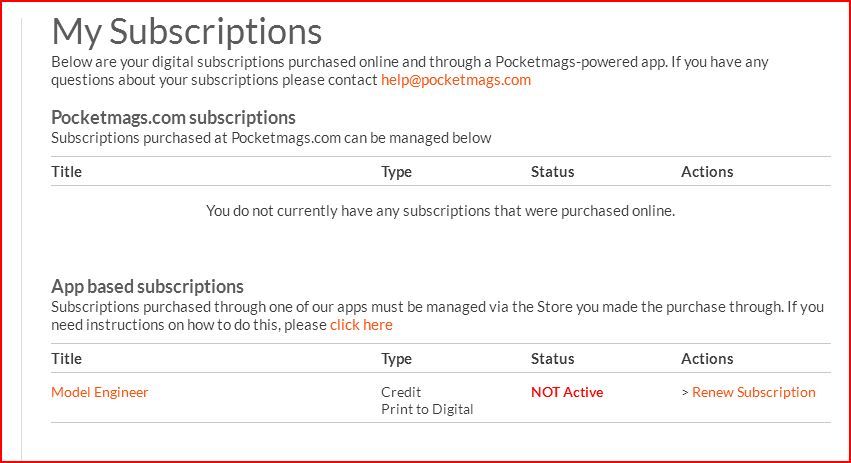Select the Status header under Pocketmags.com subscriptions
This screenshot has height=463, width=851.
click(552, 172)
